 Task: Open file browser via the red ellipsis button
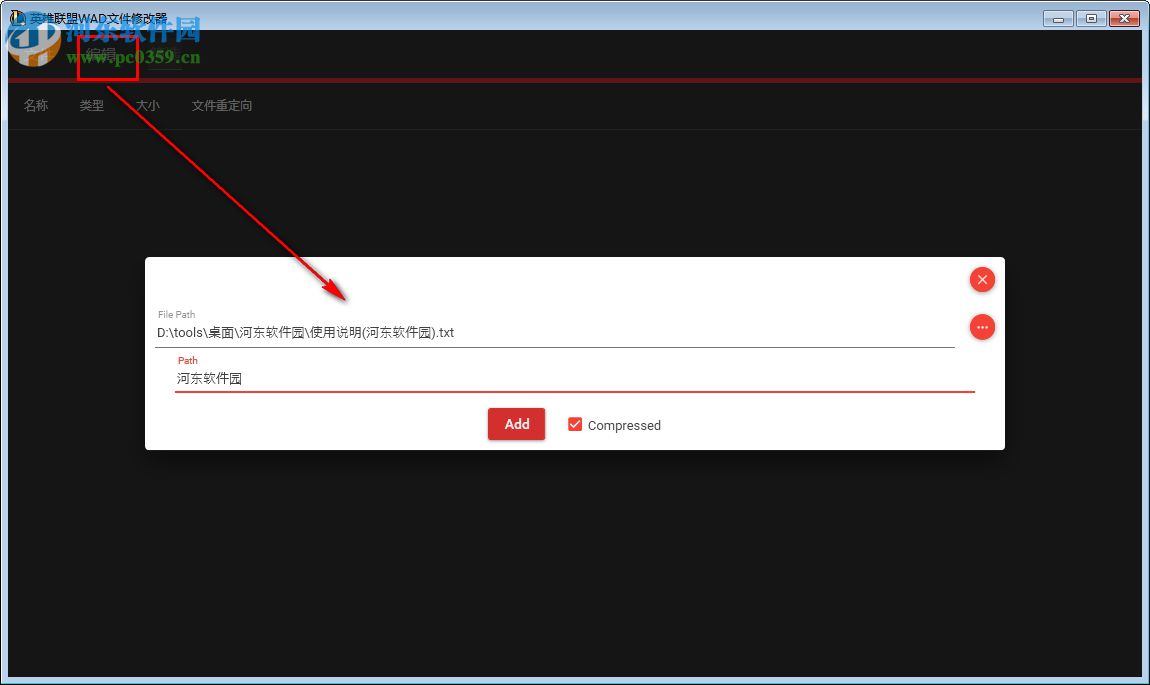click(982, 327)
